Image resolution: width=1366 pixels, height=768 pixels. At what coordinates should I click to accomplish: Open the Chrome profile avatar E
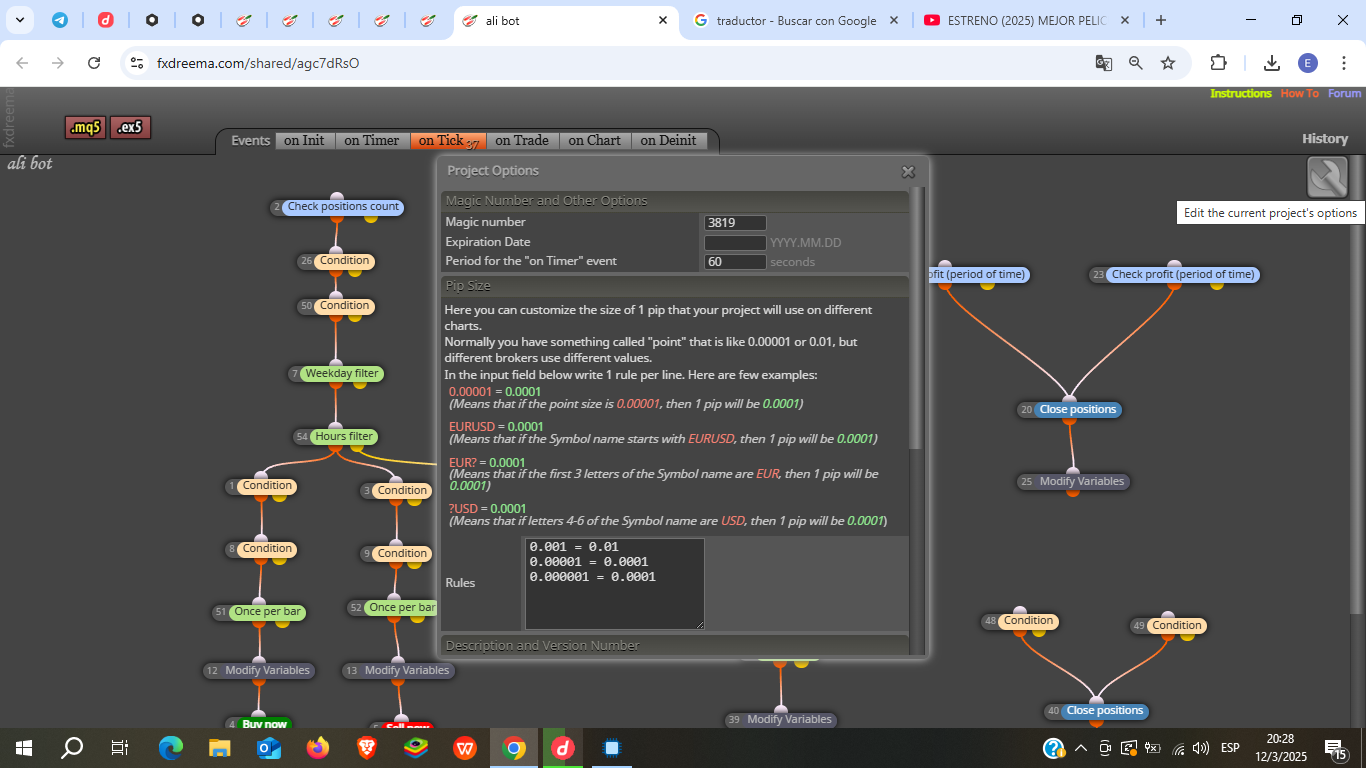(x=1308, y=63)
